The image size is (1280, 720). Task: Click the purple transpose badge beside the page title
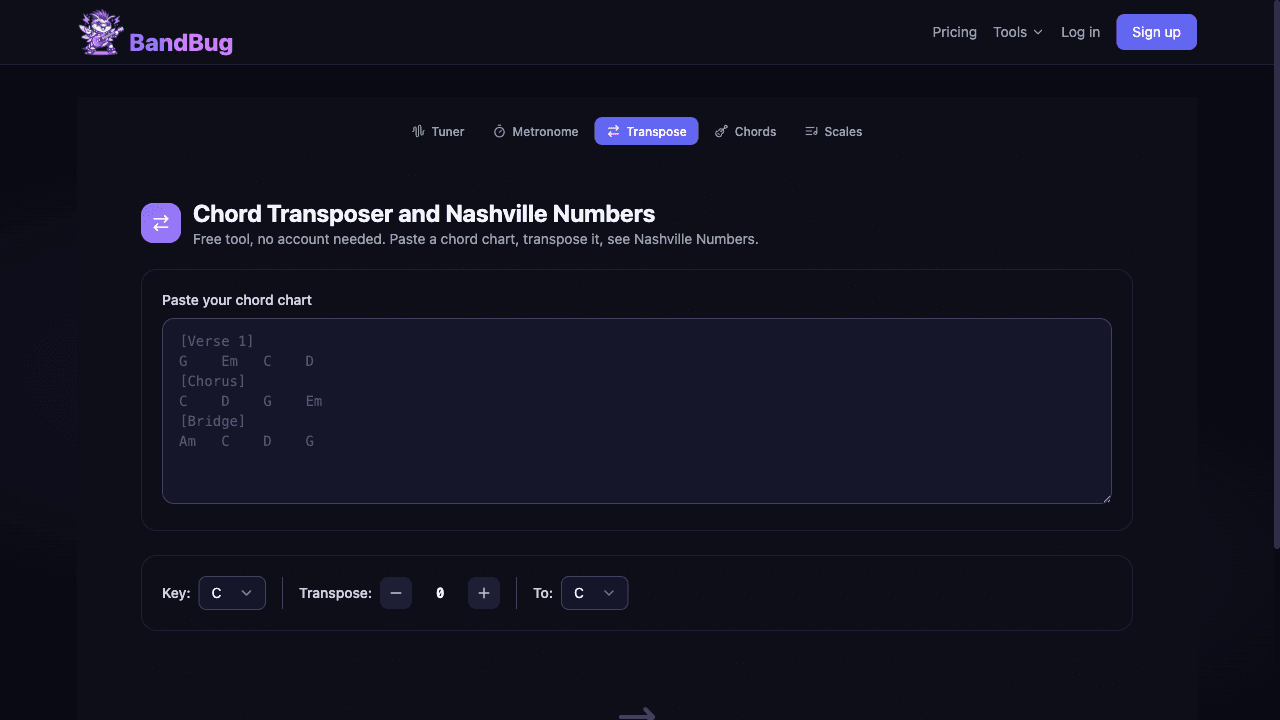click(161, 223)
